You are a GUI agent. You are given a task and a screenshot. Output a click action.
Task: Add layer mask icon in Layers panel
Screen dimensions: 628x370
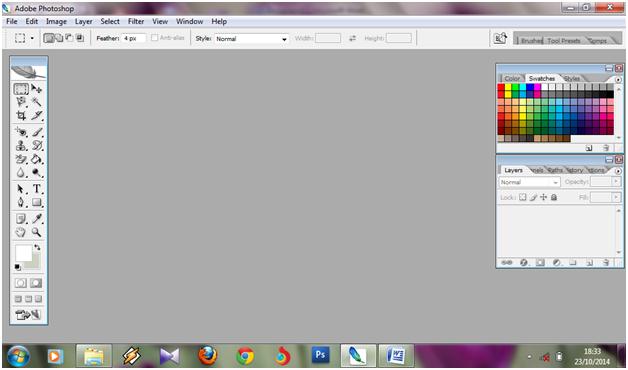(540, 263)
